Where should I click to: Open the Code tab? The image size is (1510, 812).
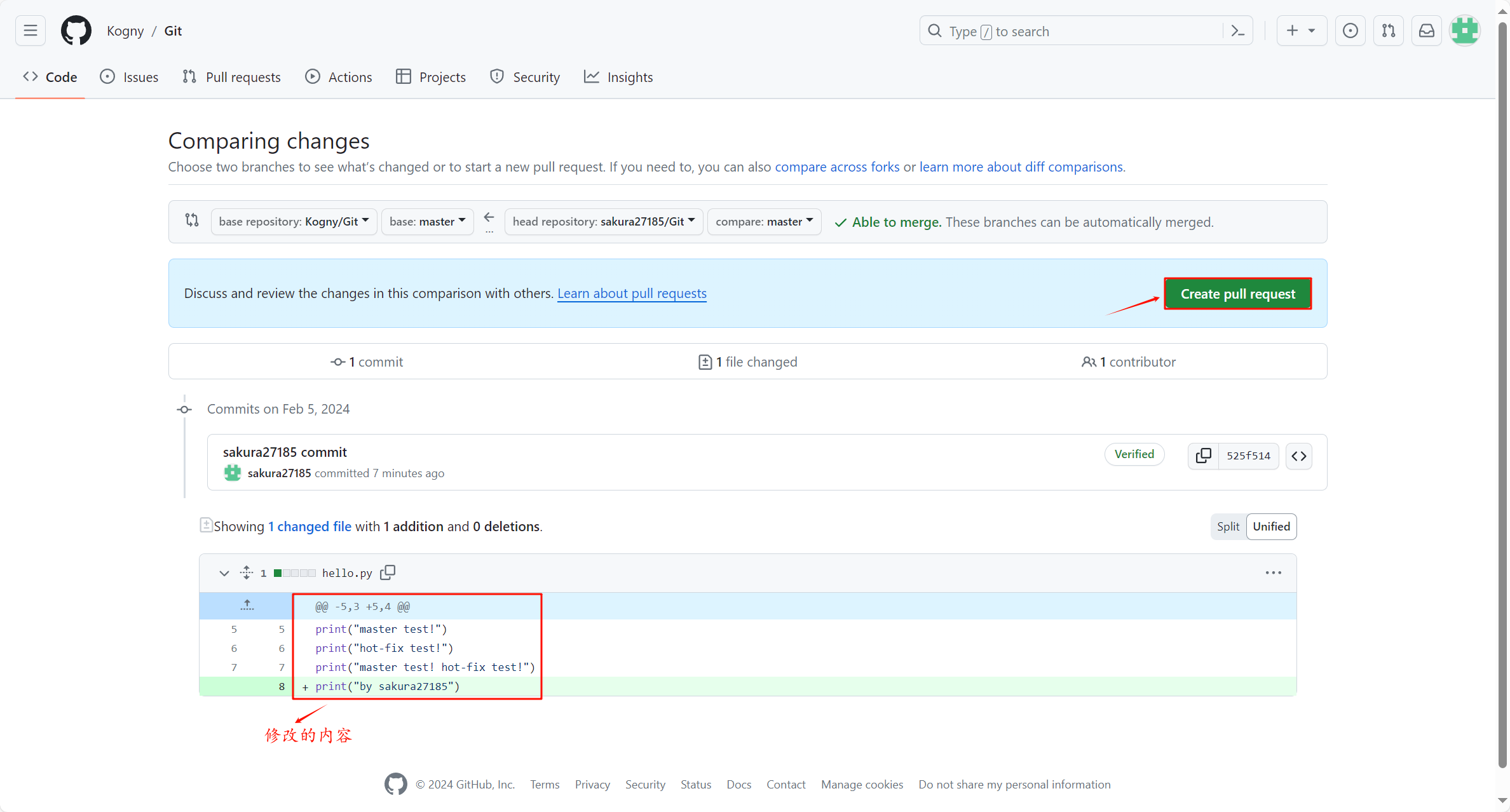[50, 77]
